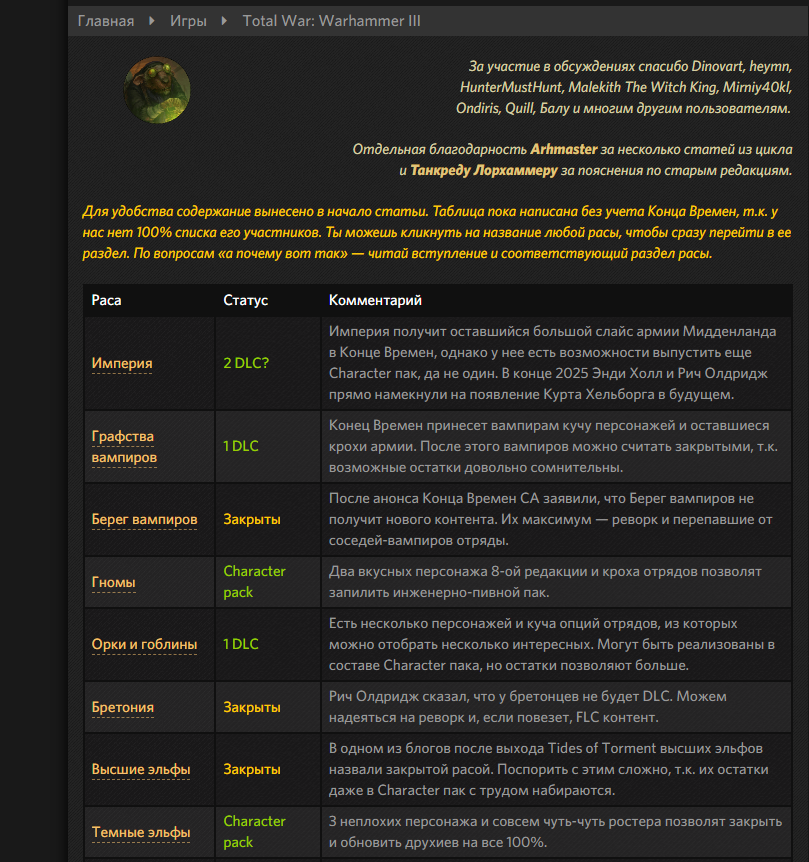This screenshot has height=862, width=809.
Task: Jump to the Бретония race section
Action: point(123,708)
